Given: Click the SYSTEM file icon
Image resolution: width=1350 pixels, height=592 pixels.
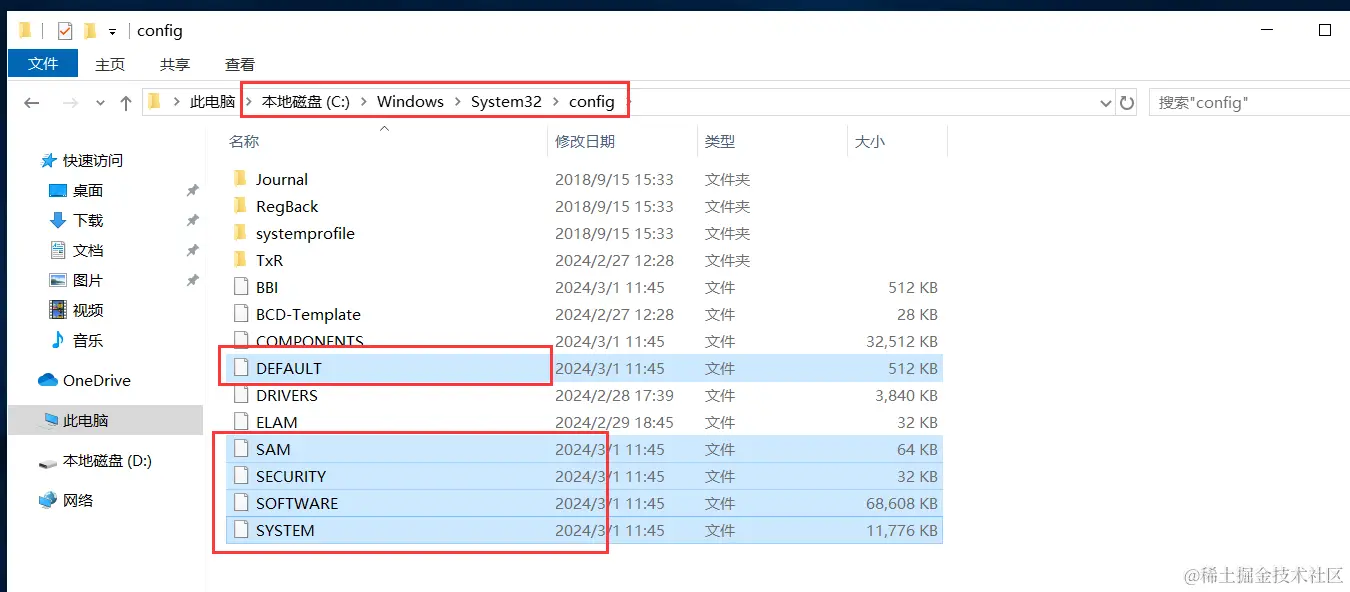Looking at the screenshot, I should click(x=240, y=530).
